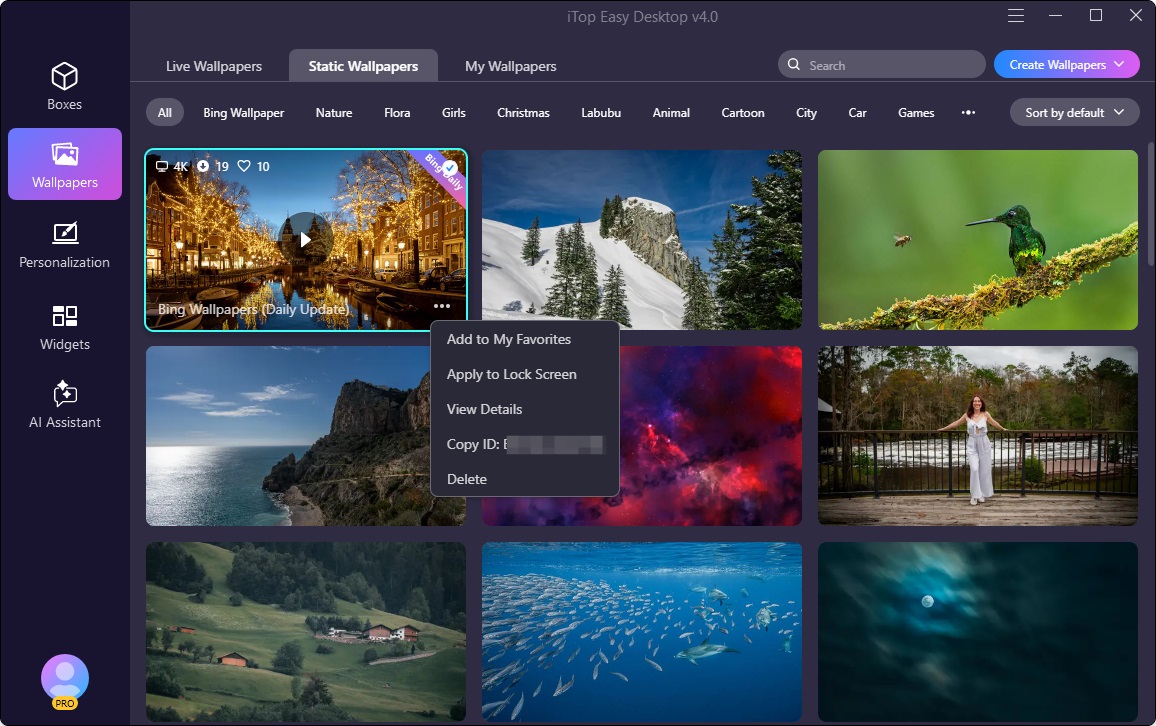Click the three-dots on Bing wallpaper card
The image size is (1156, 726).
[442, 306]
